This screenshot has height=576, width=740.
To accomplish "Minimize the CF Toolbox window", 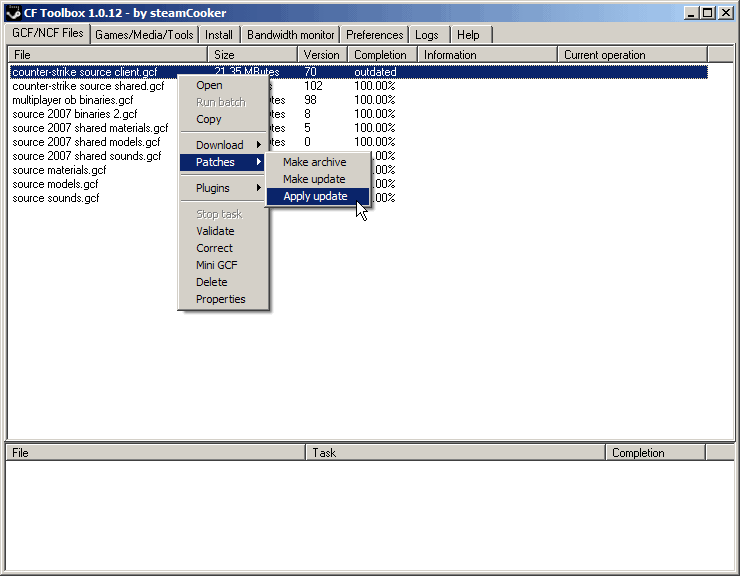I will pos(691,13).
